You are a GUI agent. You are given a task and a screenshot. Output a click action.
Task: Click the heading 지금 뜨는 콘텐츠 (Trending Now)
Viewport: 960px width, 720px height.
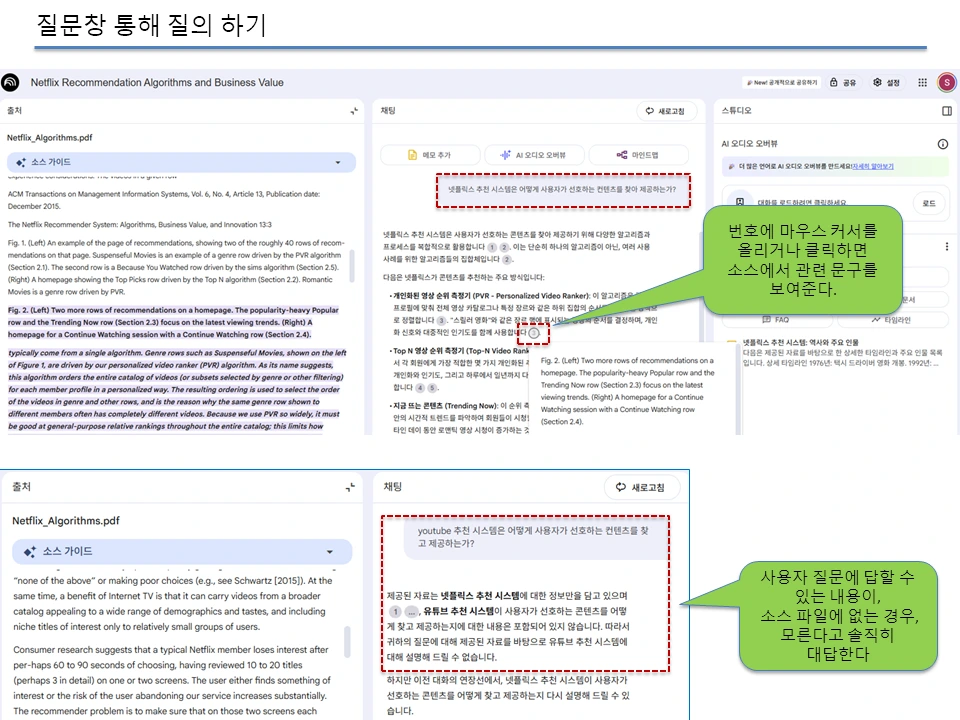[x=445, y=406]
